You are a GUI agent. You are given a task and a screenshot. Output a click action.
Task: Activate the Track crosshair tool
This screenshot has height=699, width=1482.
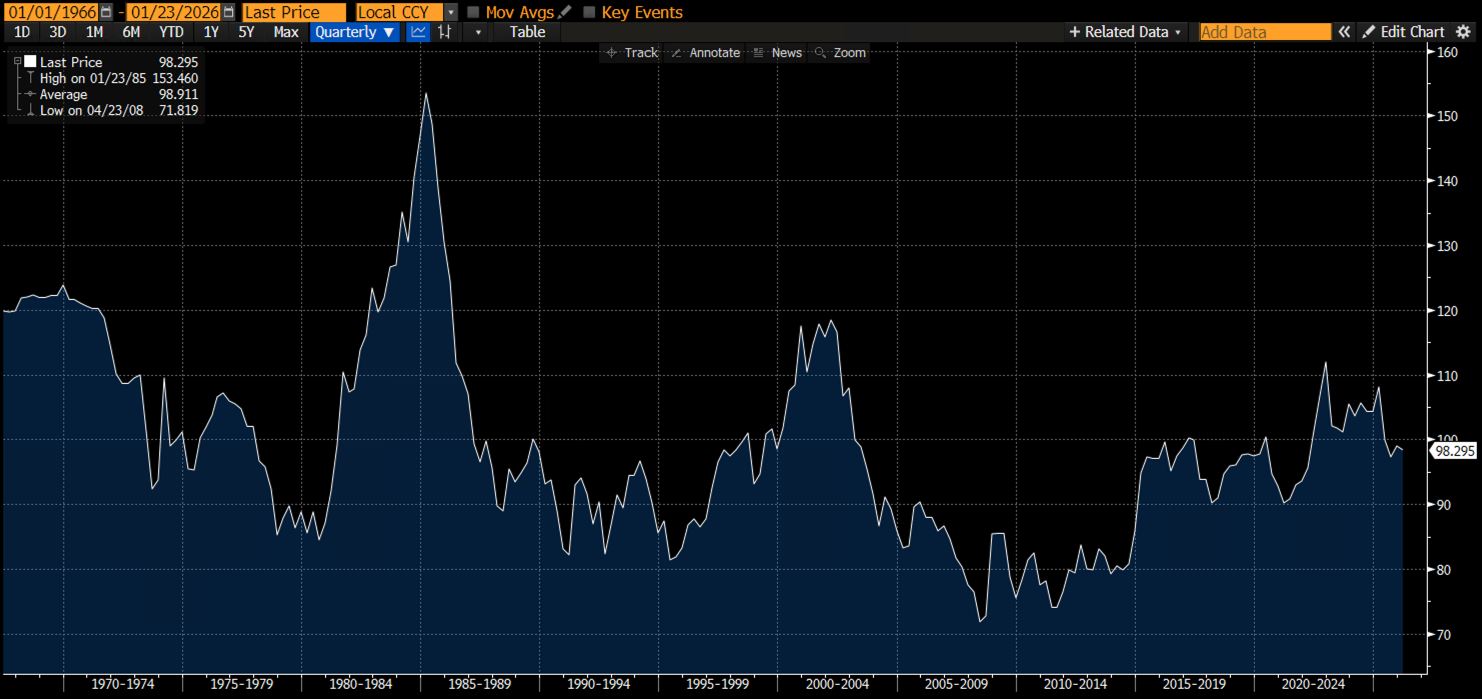pyautogui.click(x=632, y=53)
